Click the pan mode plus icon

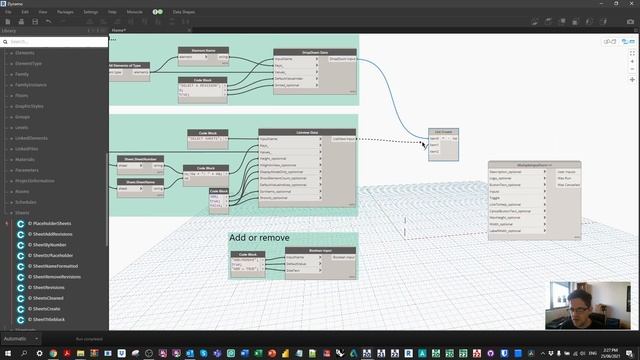(632, 80)
